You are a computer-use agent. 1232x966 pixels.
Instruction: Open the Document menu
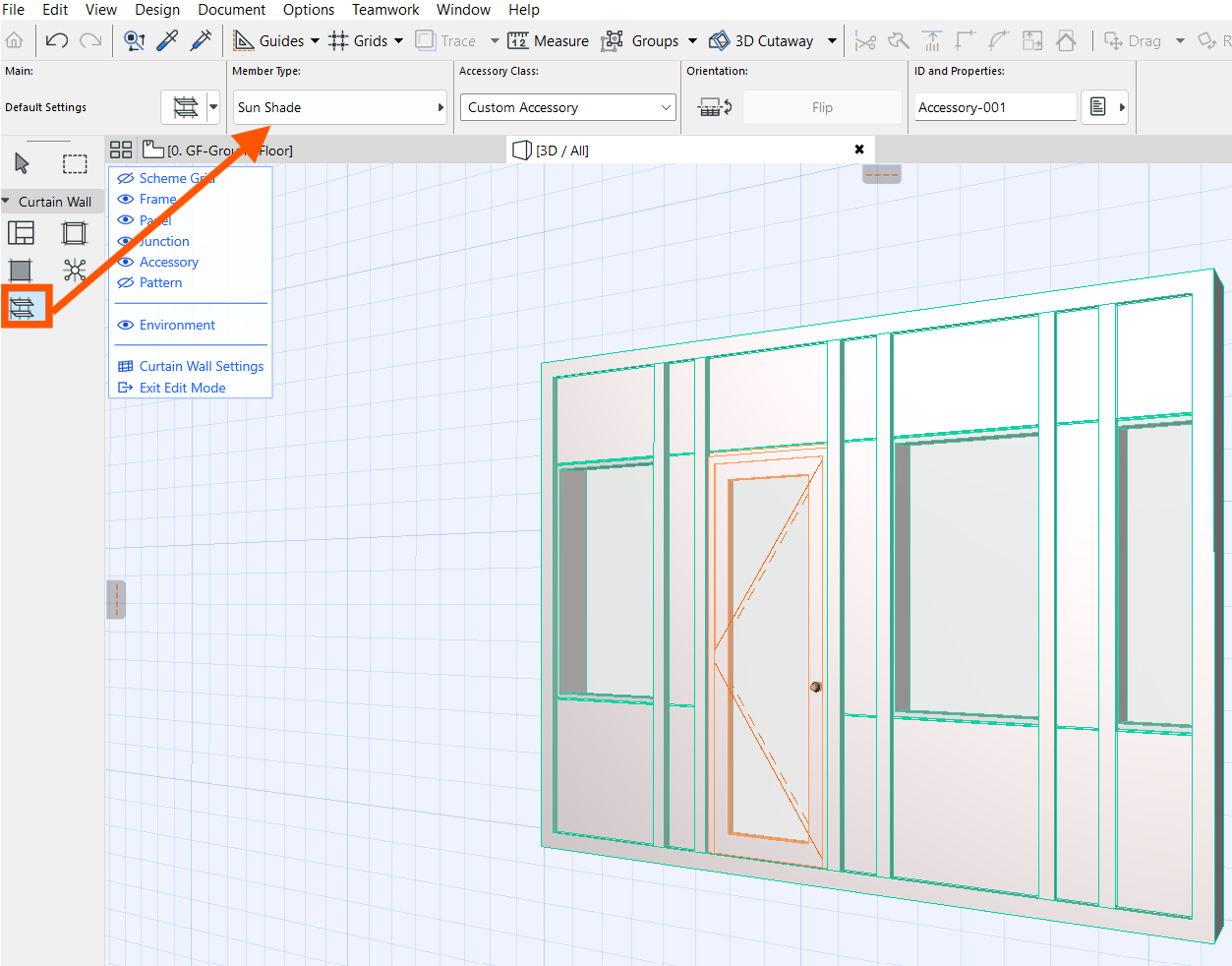[x=232, y=10]
